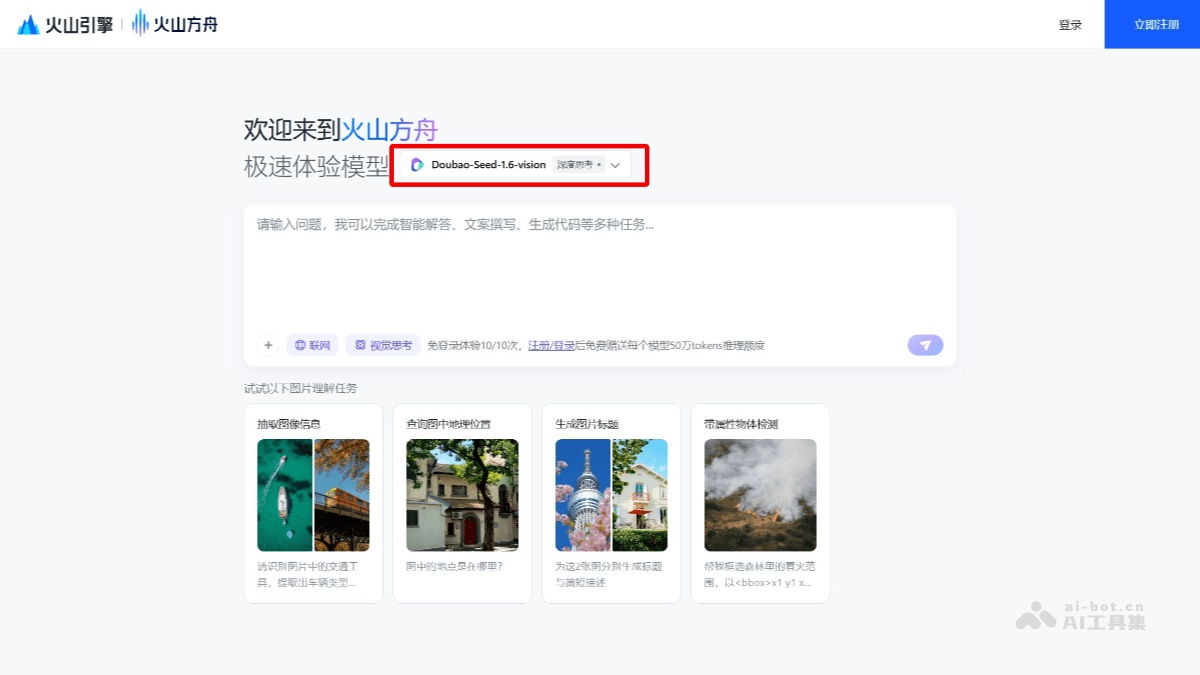This screenshot has height=675, width=1200.
Task: Enable the 联网 web search toggle
Action: click(312, 345)
